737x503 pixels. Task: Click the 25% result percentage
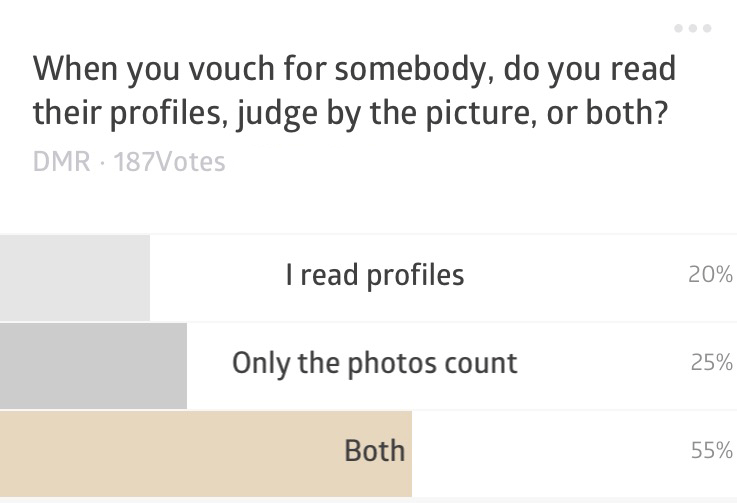(710, 362)
